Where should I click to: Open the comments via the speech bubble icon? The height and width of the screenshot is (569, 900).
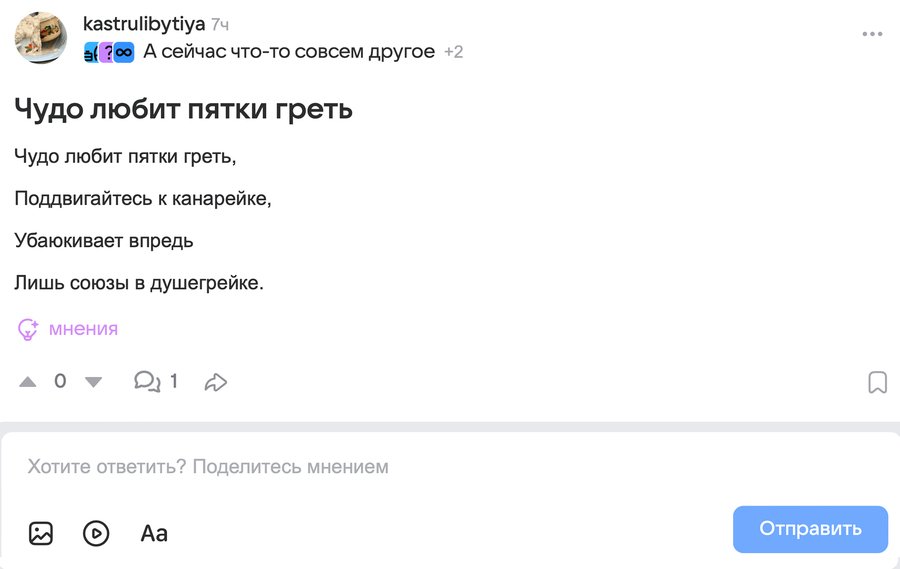coord(147,381)
